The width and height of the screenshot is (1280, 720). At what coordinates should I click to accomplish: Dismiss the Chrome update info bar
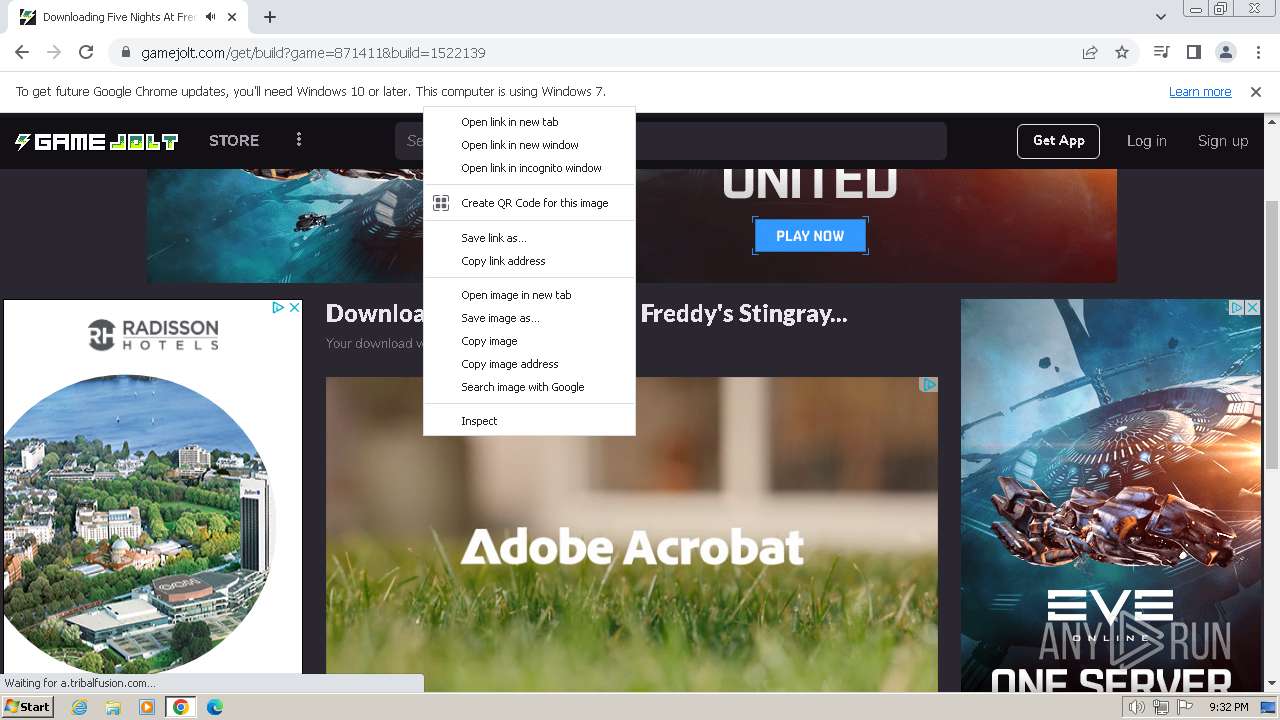click(x=1256, y=91)
